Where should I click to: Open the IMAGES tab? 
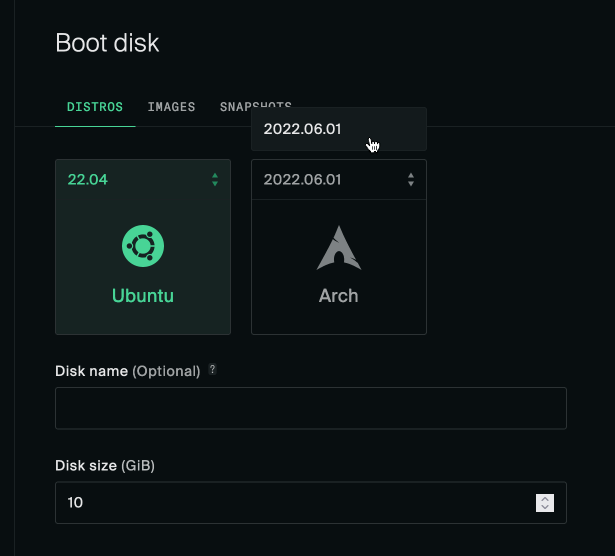tap(171, 107)
